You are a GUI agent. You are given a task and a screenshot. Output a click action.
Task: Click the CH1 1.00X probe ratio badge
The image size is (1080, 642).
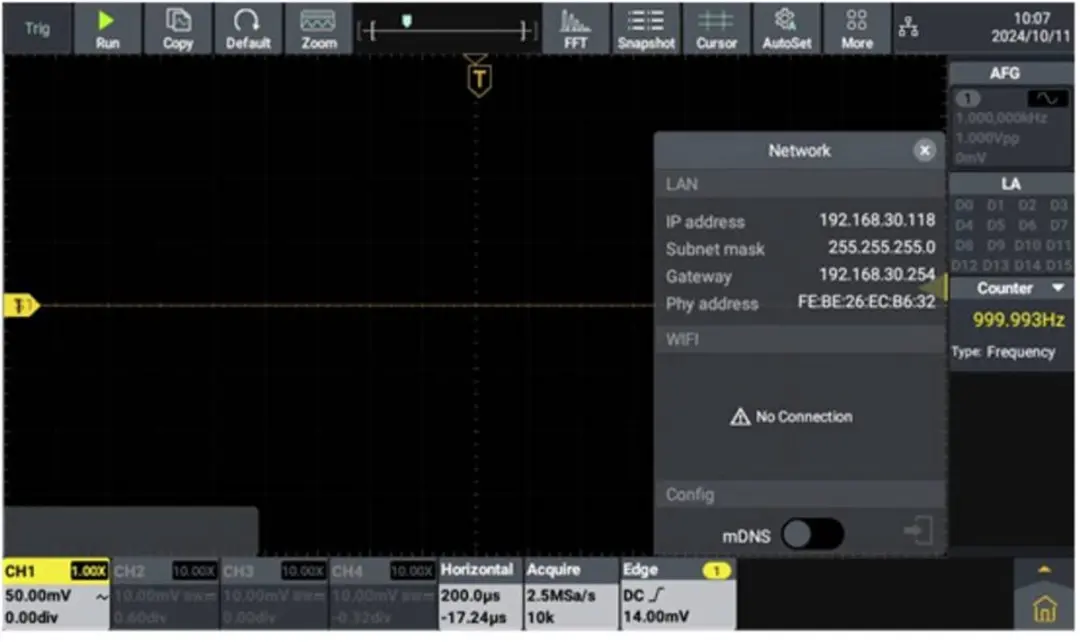click(89, 571)
